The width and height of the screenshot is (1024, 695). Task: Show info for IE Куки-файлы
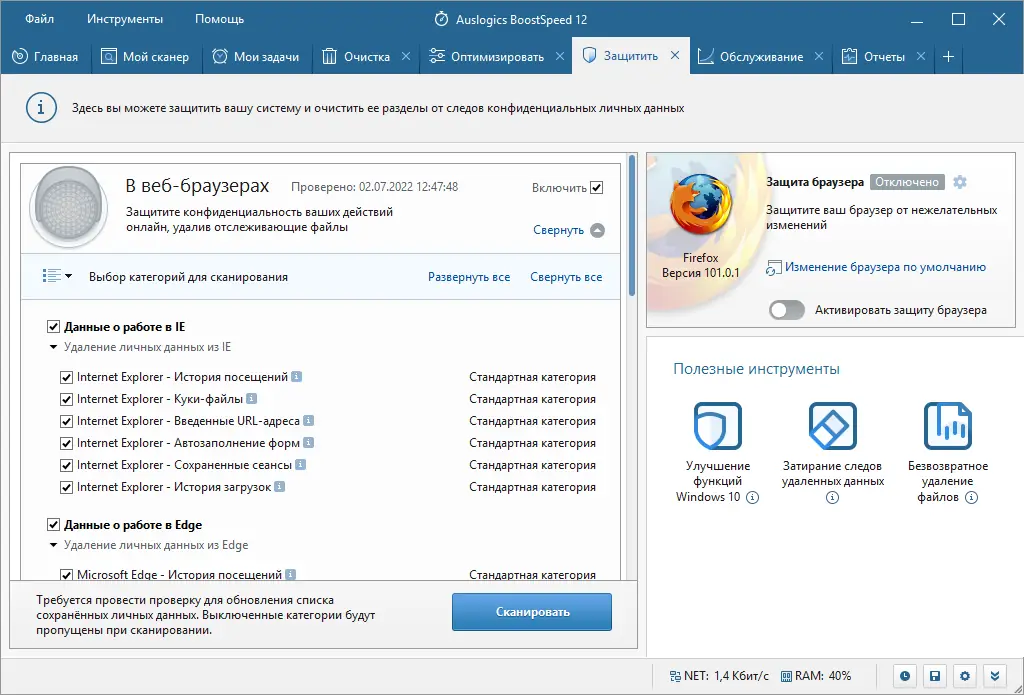(x=251, y=398)
